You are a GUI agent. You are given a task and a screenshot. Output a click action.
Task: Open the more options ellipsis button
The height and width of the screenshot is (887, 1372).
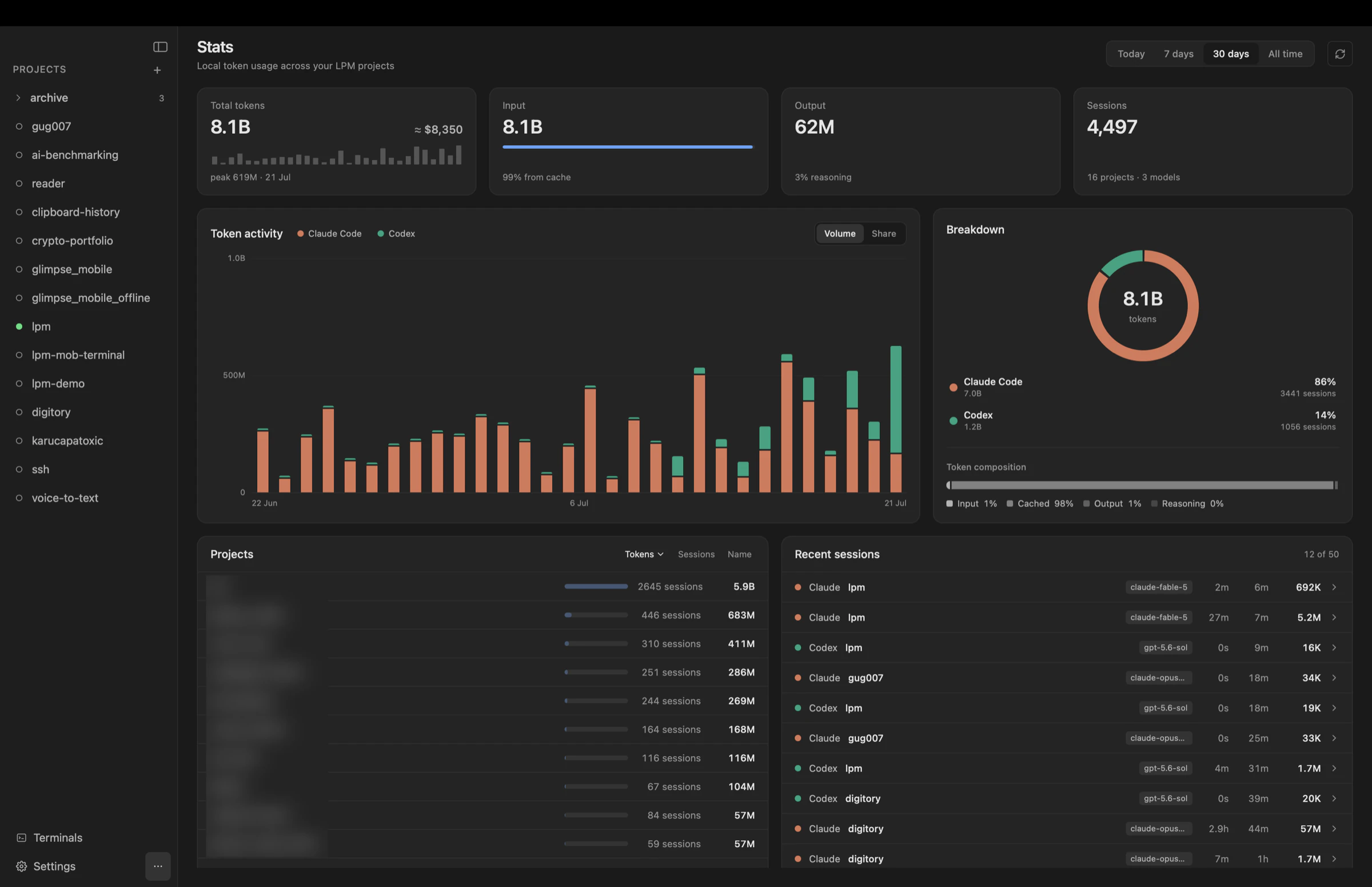coord(158,866)
